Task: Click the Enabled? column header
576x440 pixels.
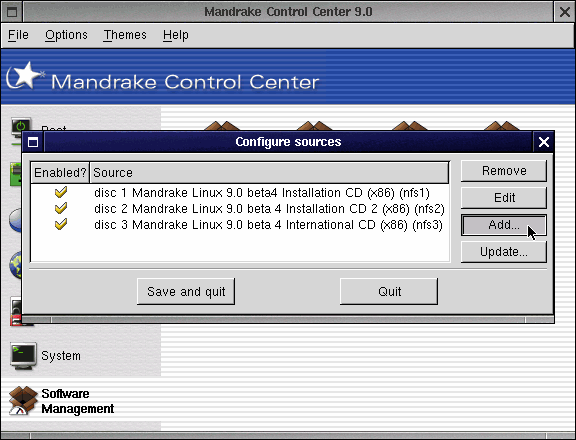Action: click(60, 172)
